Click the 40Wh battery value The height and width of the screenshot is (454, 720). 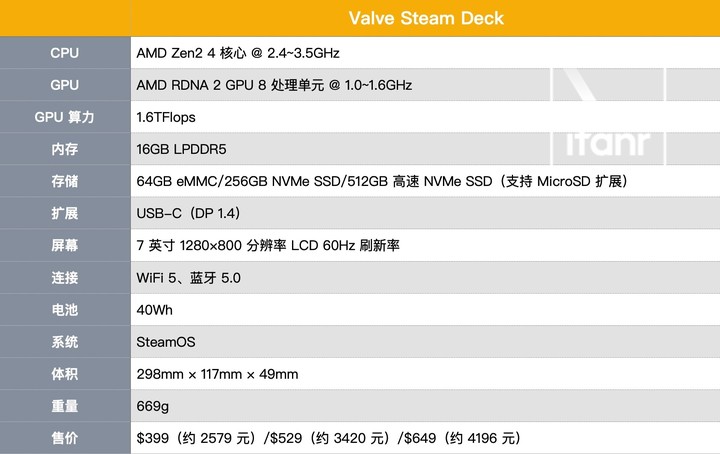[154, 309]
